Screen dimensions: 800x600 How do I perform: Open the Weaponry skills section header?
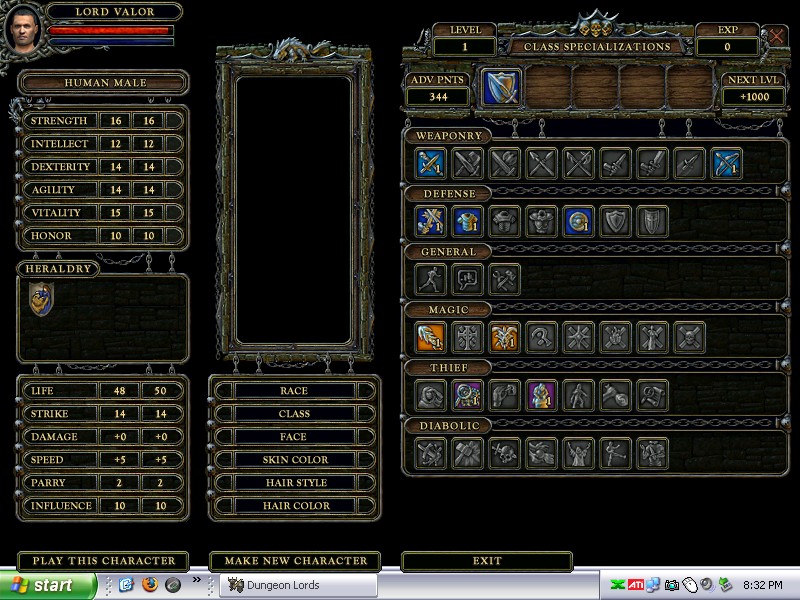(x=448, y=136)
